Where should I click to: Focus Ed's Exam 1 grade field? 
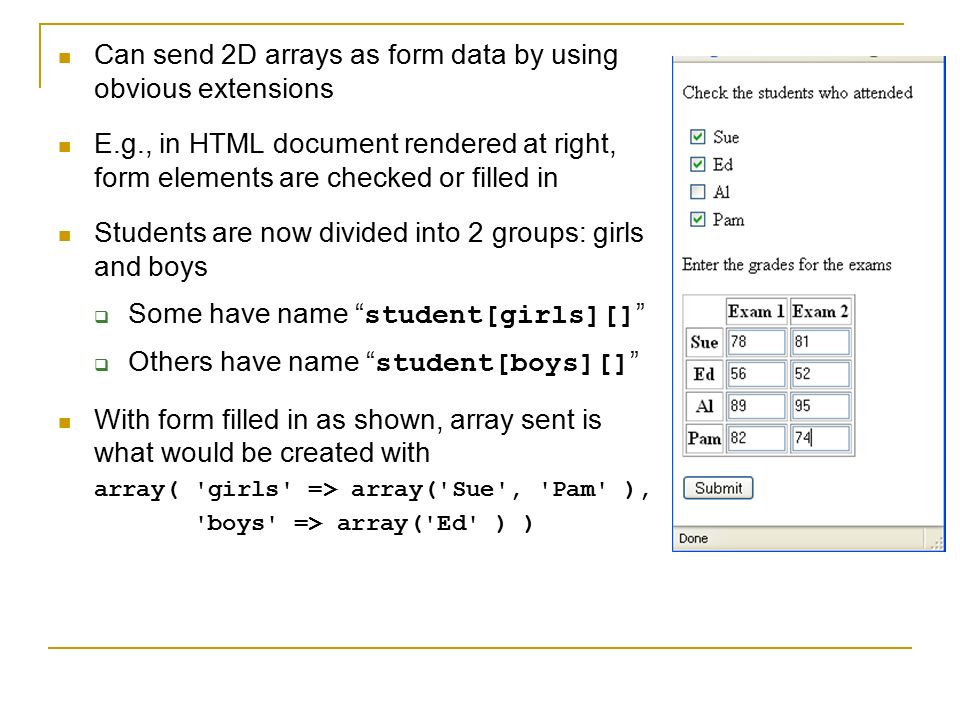(x=756, y=374)
